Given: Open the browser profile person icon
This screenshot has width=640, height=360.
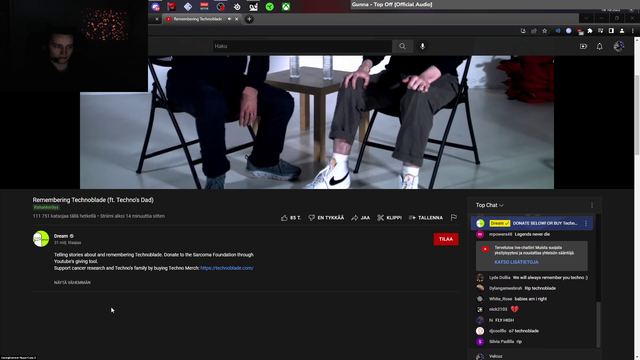Looking at the screenshot, I should [x=622, y=31].
